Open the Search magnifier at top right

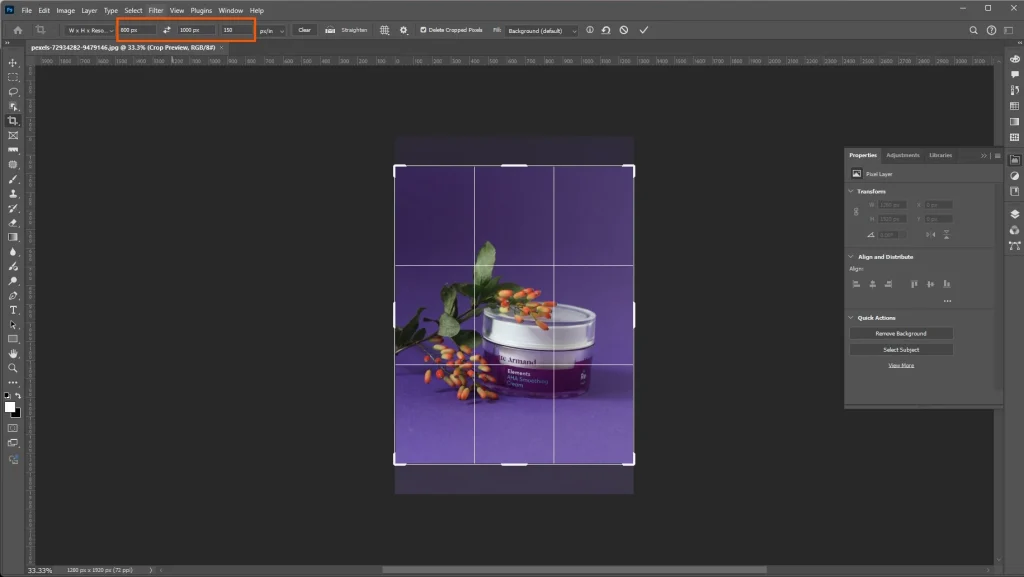pyautogui.click(x=973, y=30)
